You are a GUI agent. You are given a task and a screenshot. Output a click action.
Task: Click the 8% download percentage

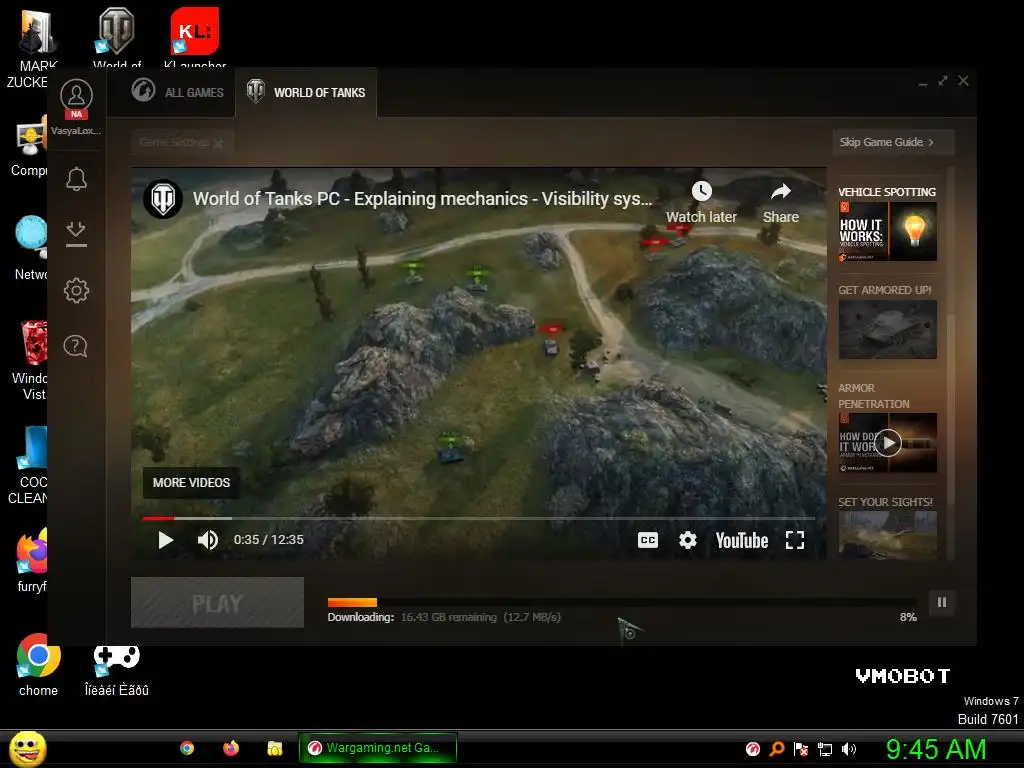(908, 617)
